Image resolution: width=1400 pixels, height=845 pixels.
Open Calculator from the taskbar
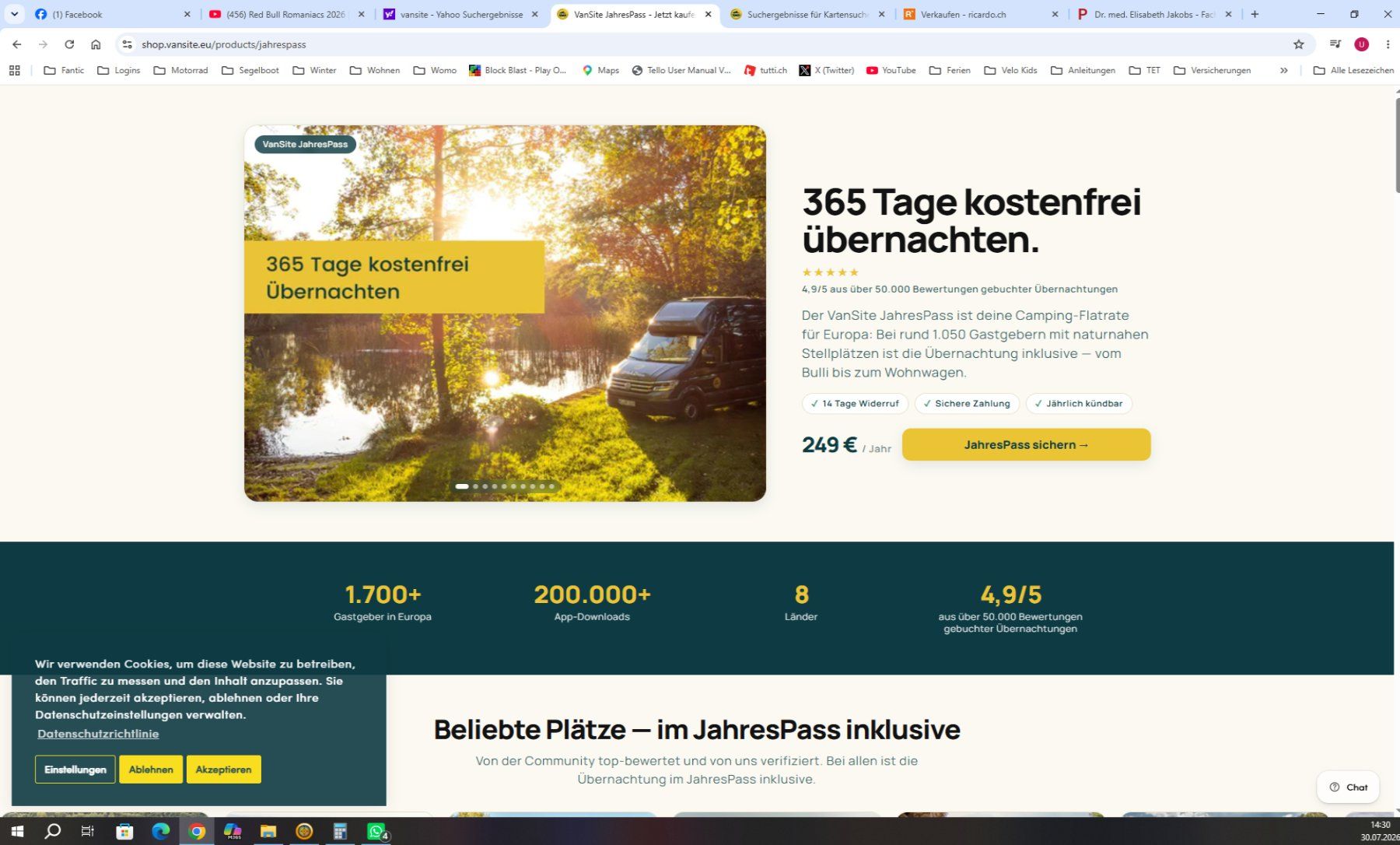(340, 831)
